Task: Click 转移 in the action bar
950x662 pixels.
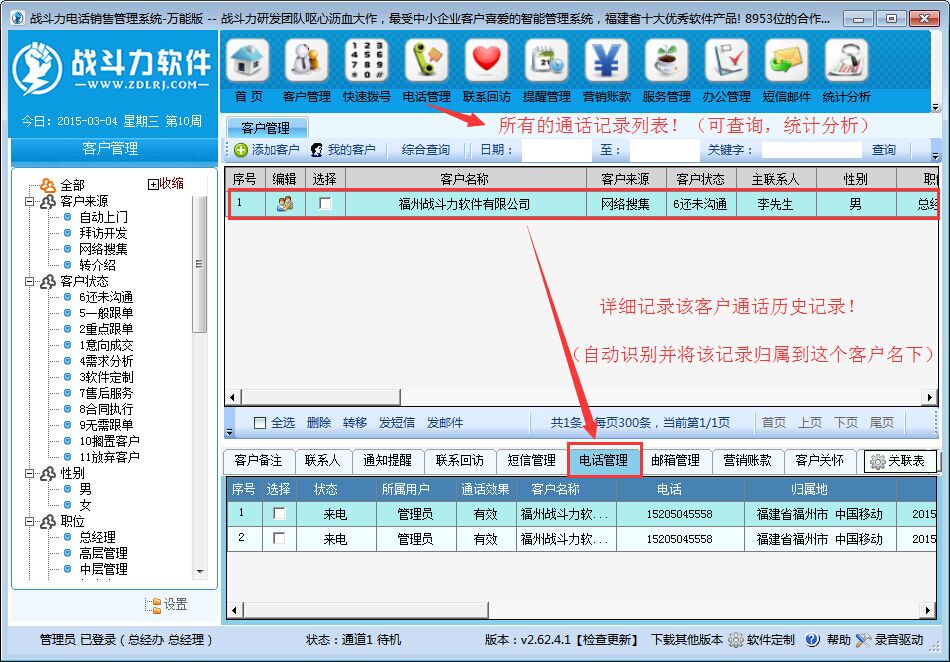Action: (354, 423)
